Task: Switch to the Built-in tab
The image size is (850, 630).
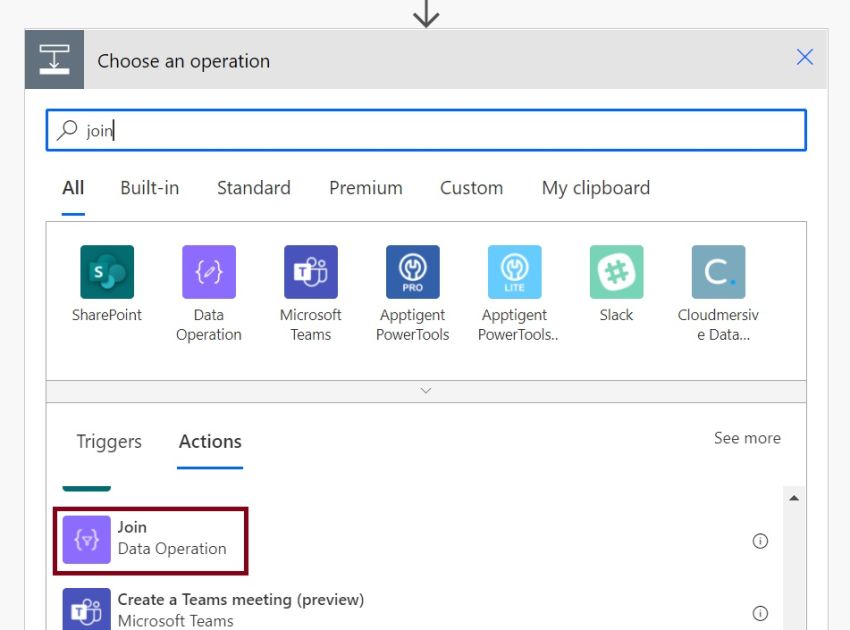Action: tap(149, 187)
